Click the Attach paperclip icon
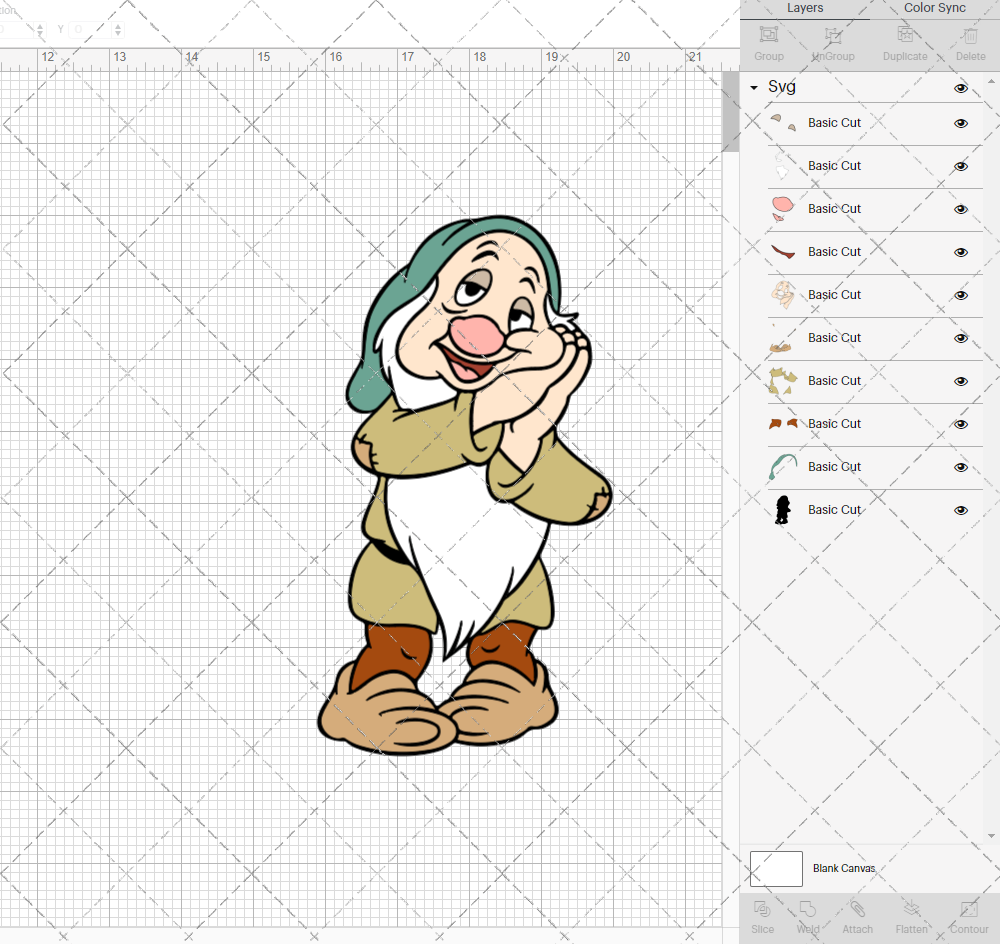This screenshot has width=1000, height=944. [x=857, y=909]
